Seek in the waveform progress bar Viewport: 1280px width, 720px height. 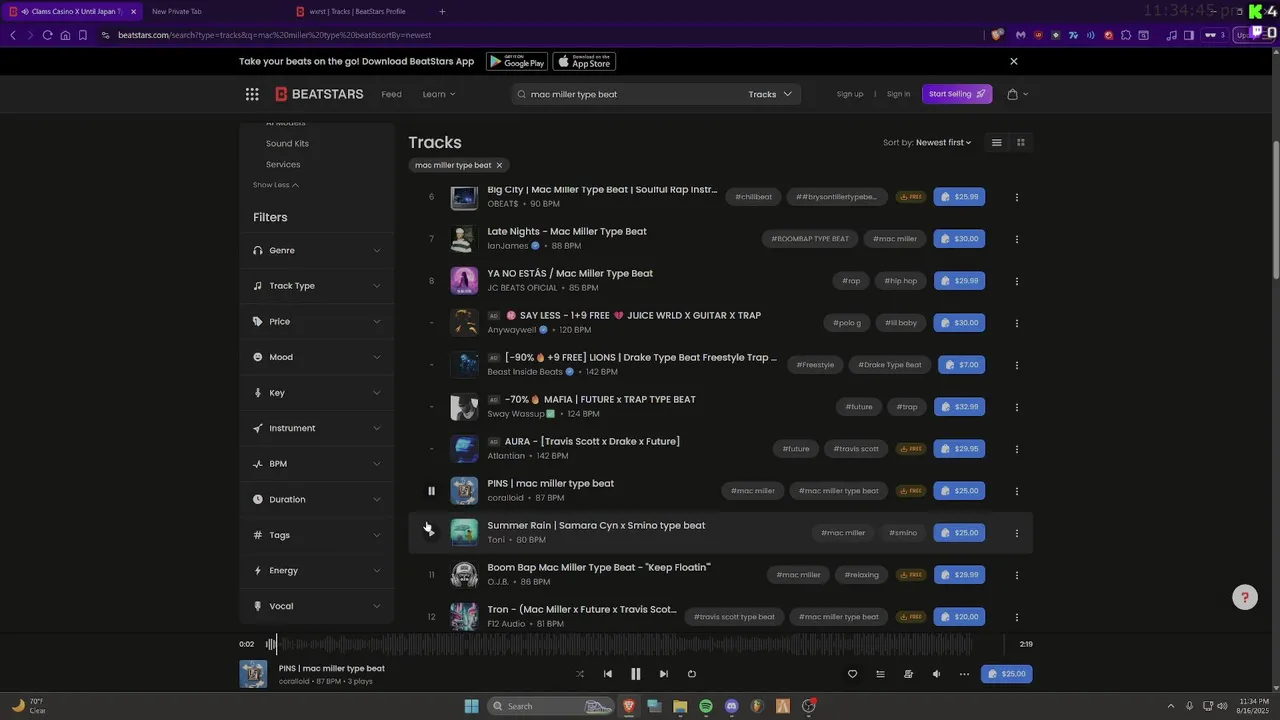634,645
